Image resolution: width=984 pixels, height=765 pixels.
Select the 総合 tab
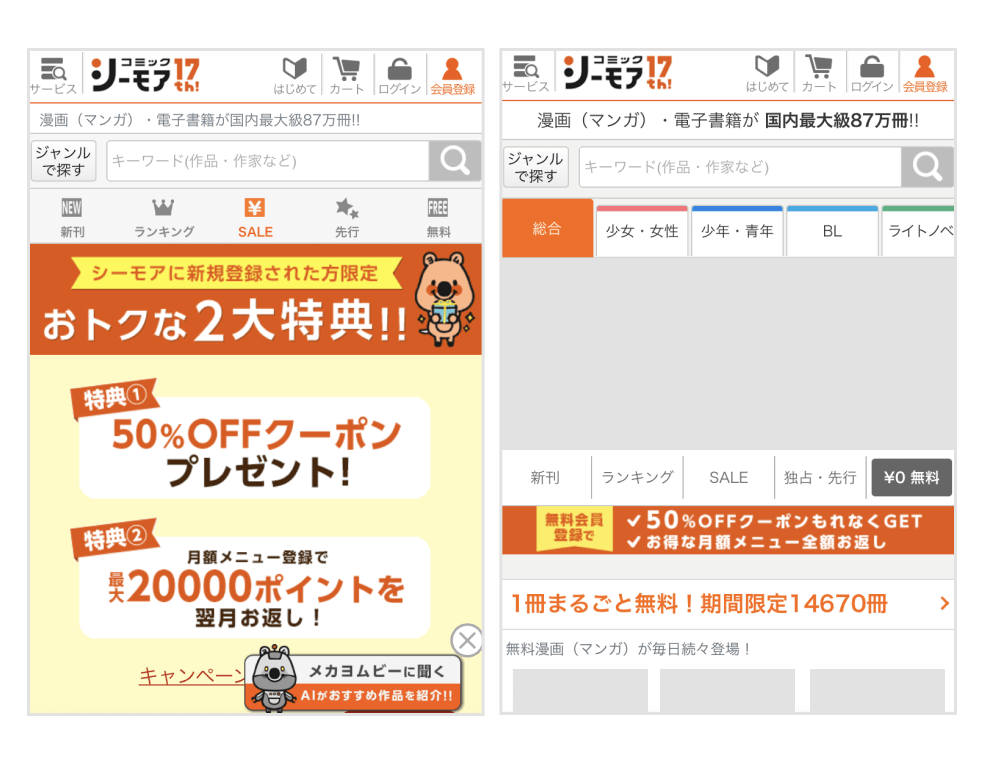tap(547, 228)
